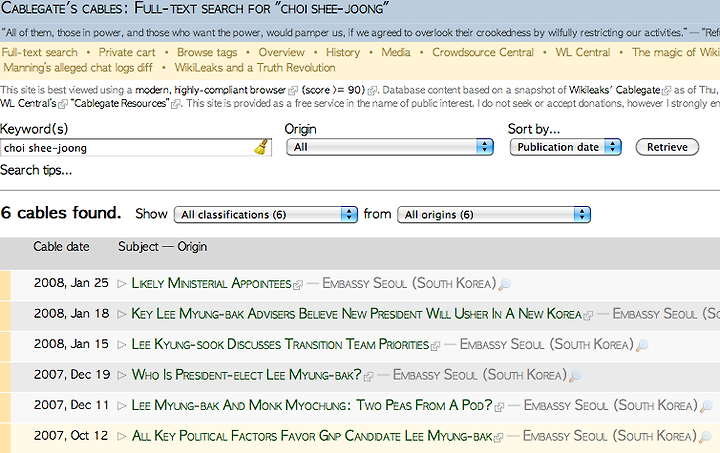Screen dimensions: 720x453
Task: Expand the 2007, Dec 11 cable triangle
Action: pyautogui.click(x=121, y=406)
